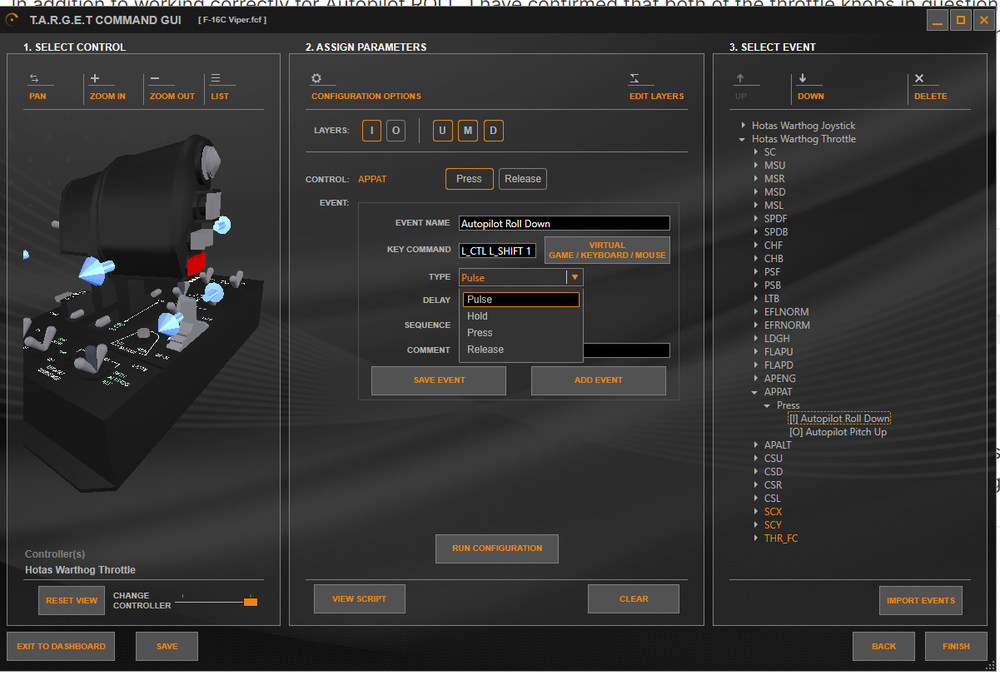Image resolution: width=1000 pixels, height=680 pixels.
Task: Click the Finish button
Action: pos(956,647)
